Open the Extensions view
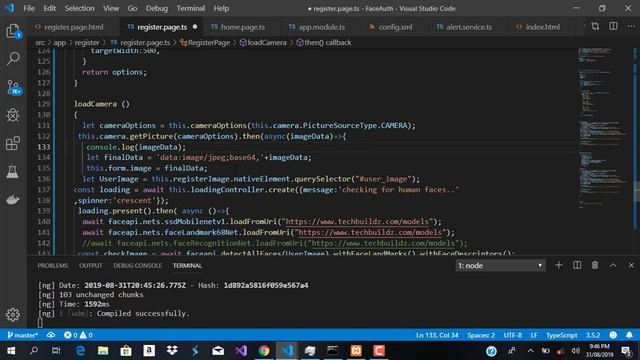 coord(13,143)
